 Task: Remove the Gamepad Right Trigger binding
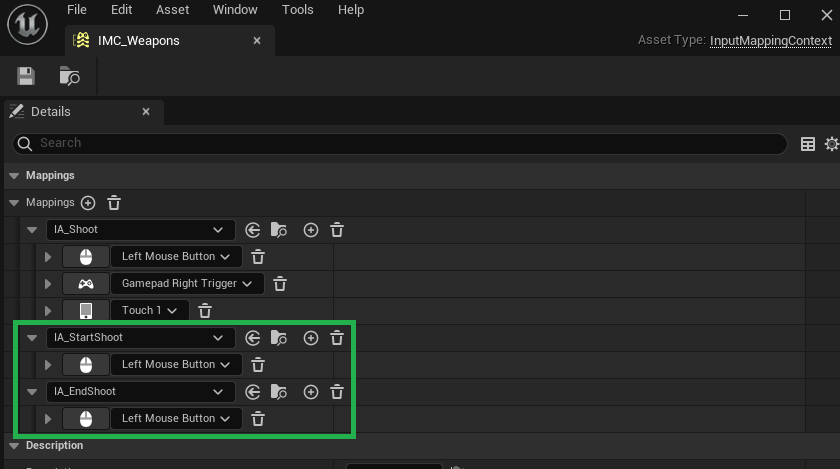(x=281, y=284)
